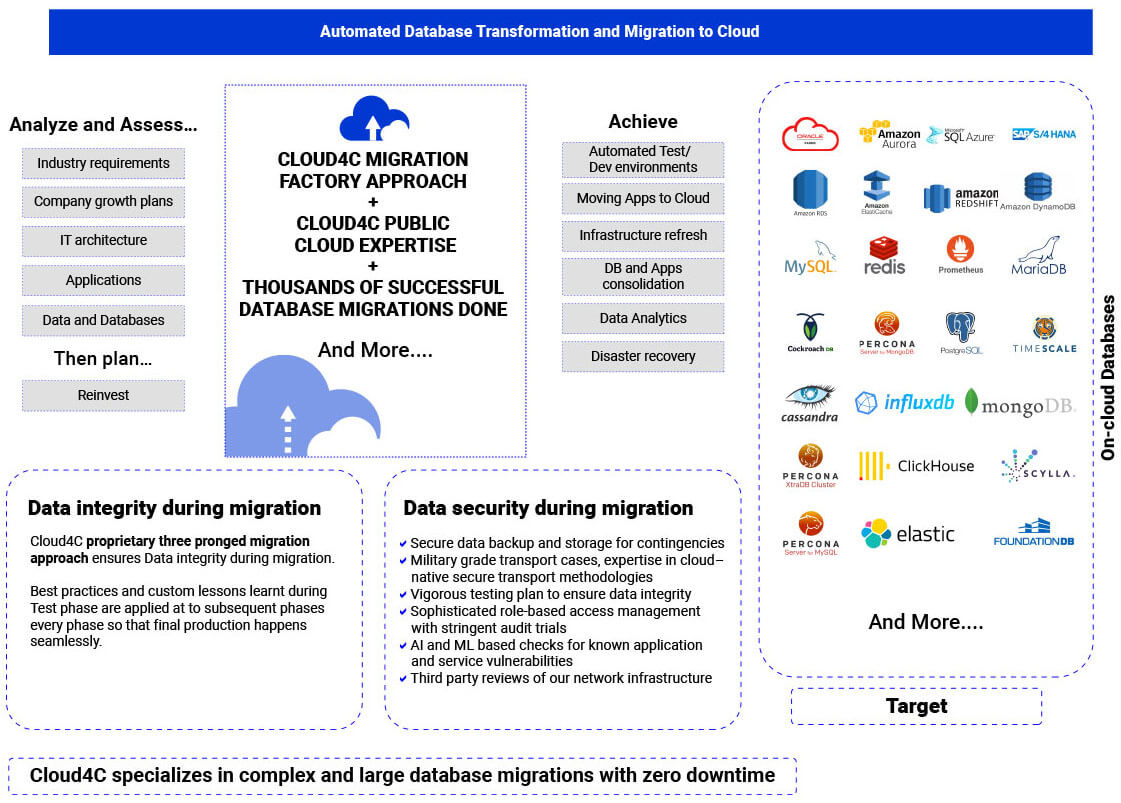Screen dimensions: 1121x803
Task: Click the Oracle Cloud logo
Action: (x=809, y=134)
